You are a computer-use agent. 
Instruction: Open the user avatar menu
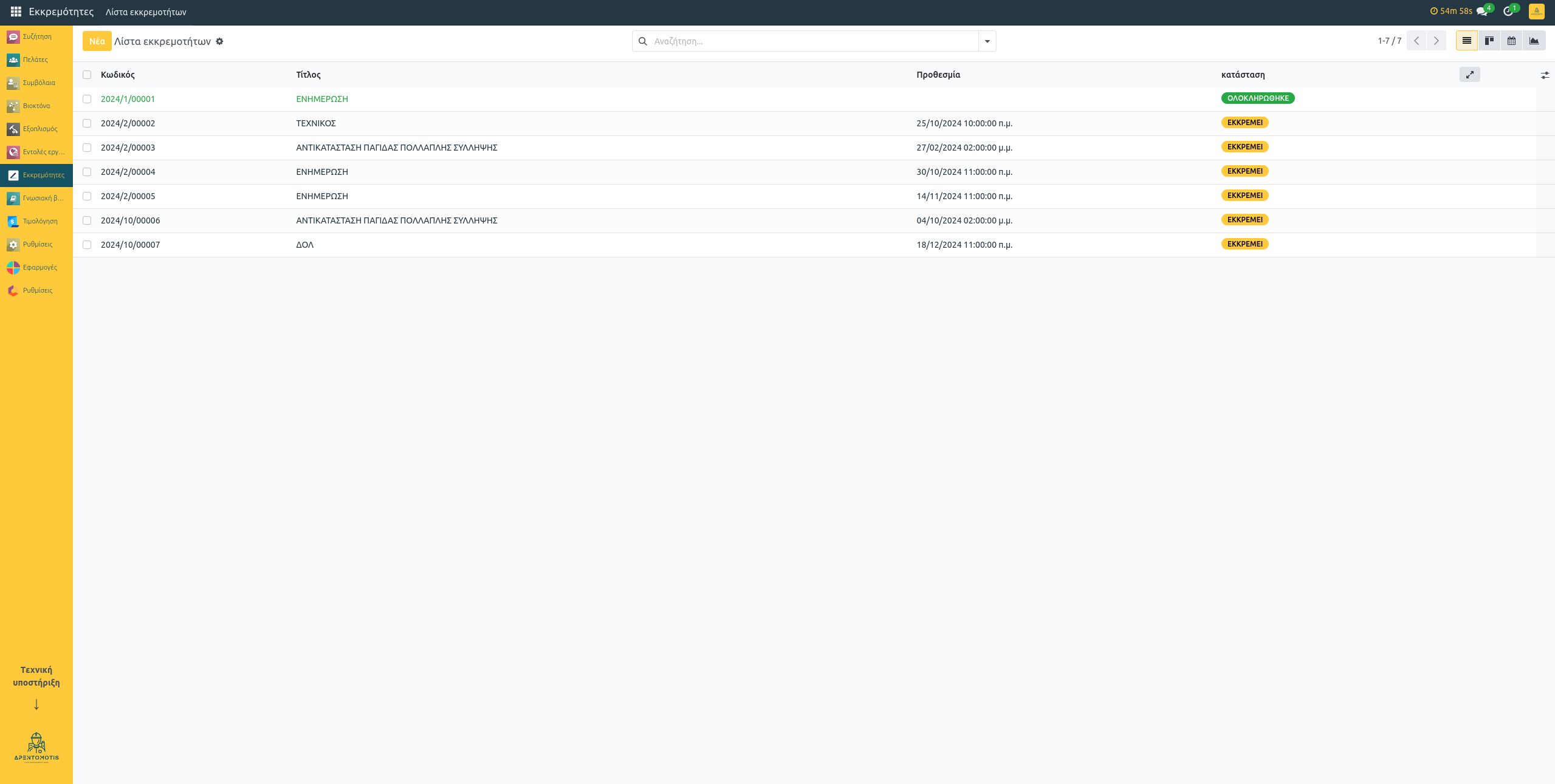1537,12
